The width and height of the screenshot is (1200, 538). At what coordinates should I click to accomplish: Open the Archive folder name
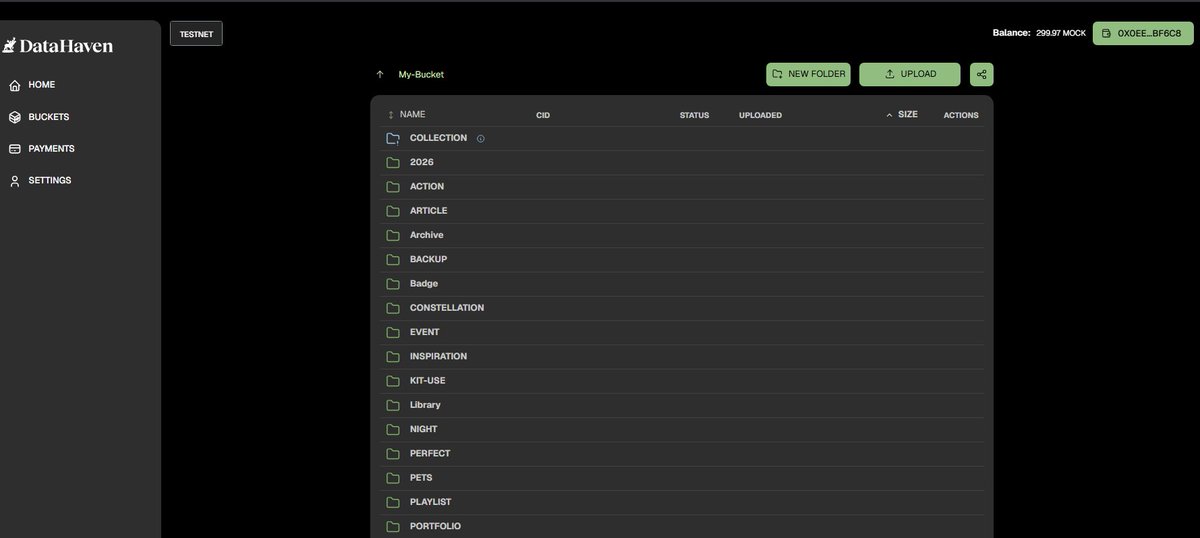427,235
